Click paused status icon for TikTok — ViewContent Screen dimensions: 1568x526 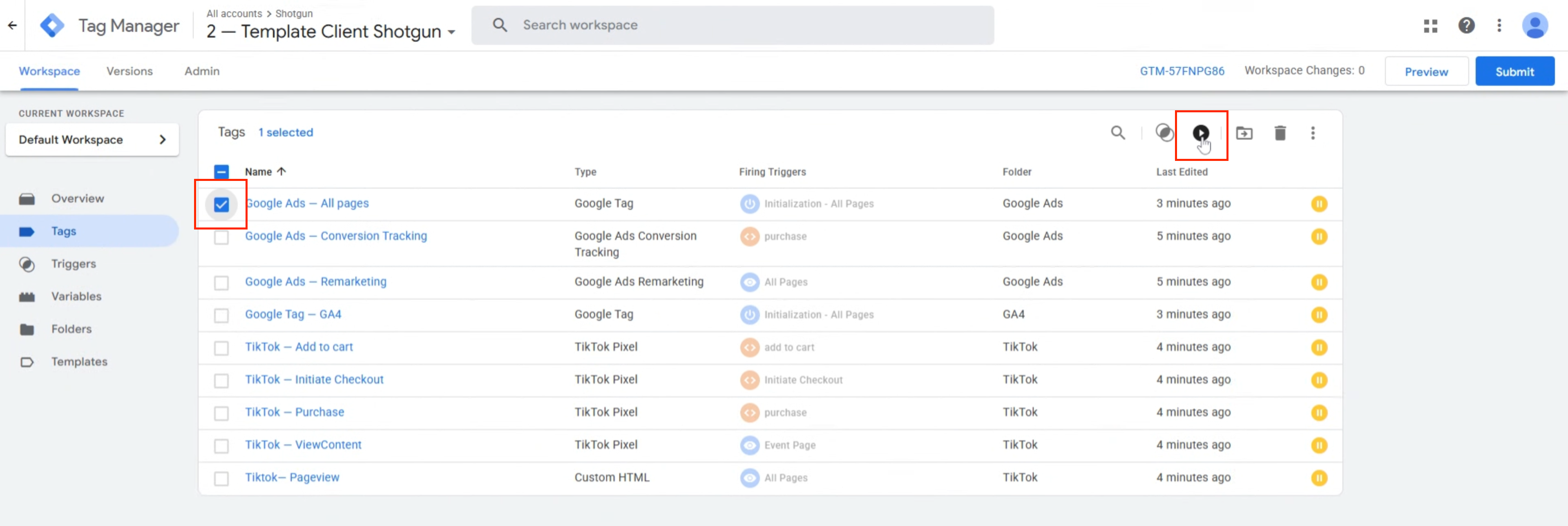click(x=1319, y=445)
